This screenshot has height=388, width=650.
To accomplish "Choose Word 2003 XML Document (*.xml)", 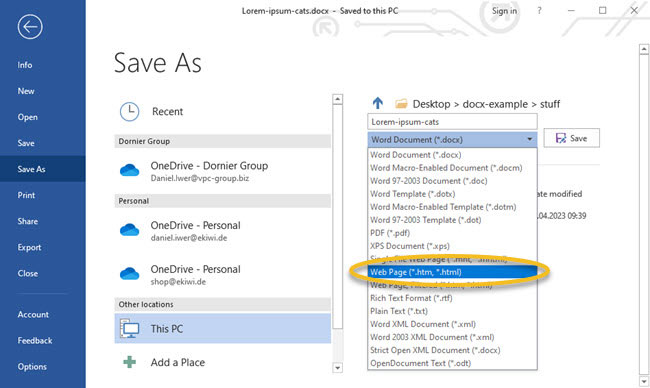I will [x=452, y=337].
